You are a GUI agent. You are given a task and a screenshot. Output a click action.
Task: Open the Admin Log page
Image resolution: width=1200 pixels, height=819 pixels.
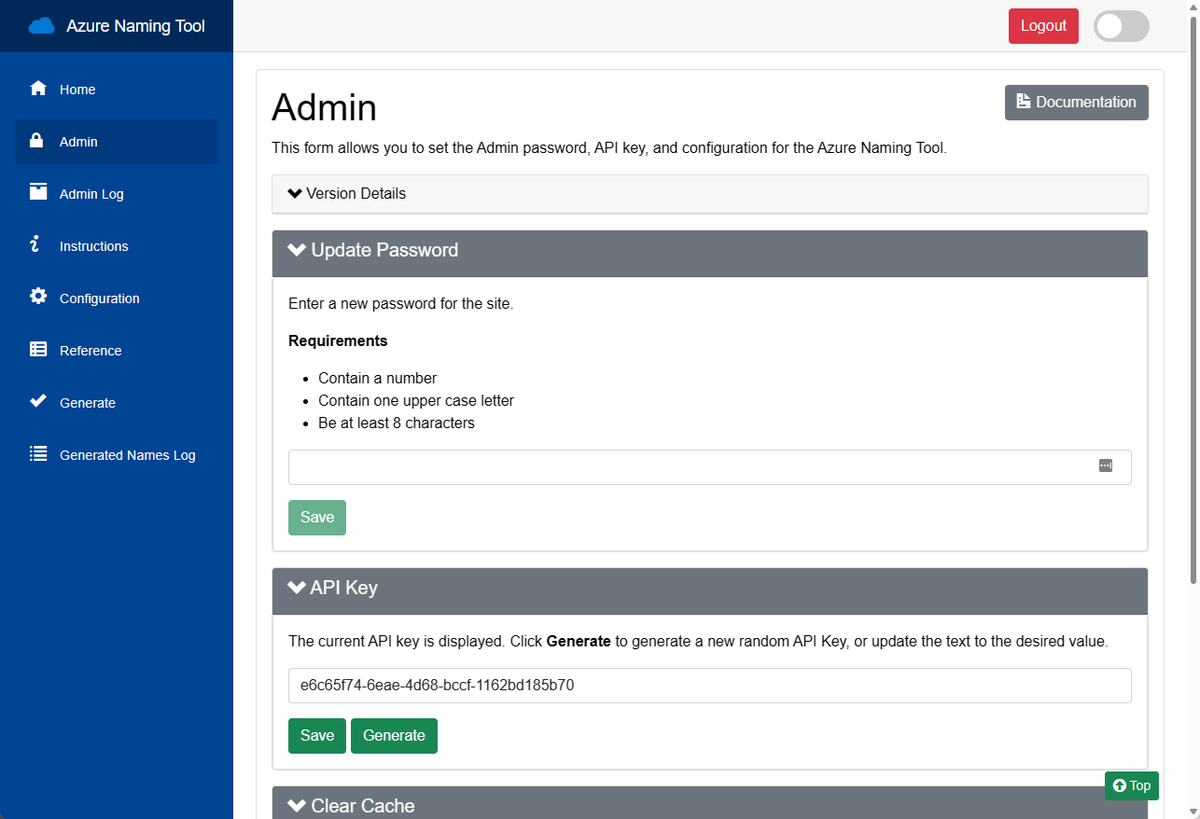coord(117,193)
